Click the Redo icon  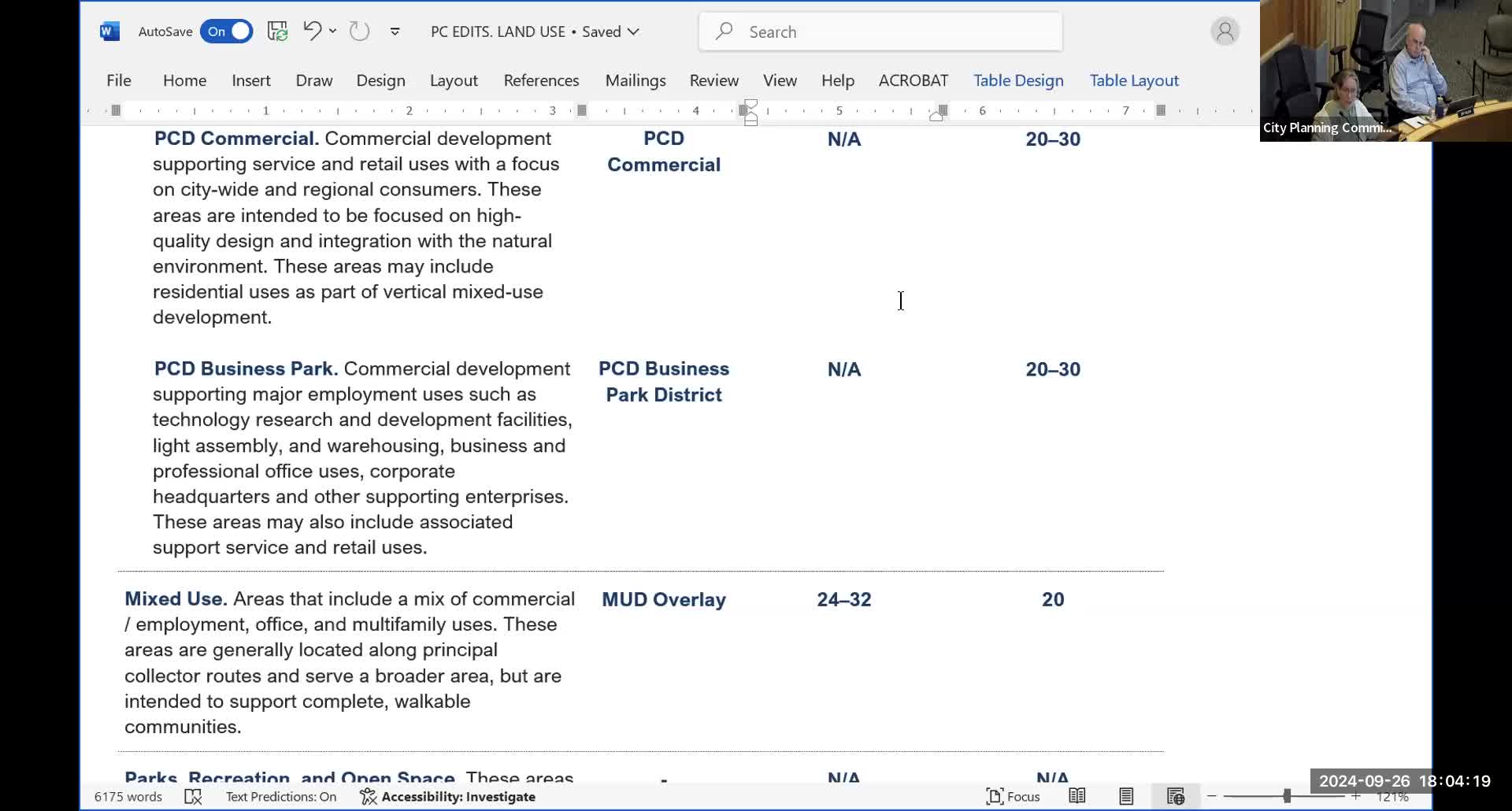tap(359, 31)
